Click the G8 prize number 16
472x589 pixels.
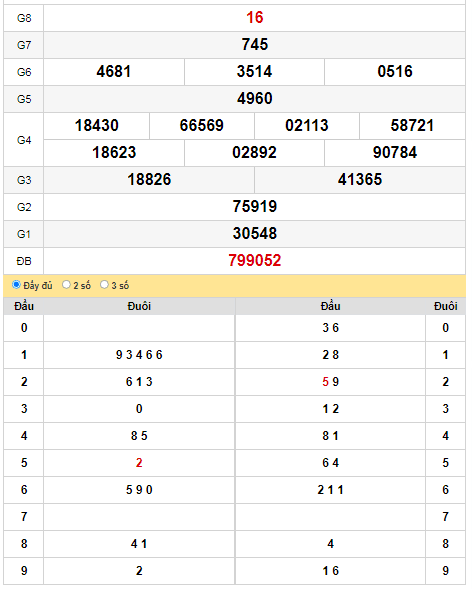pos(255,18)
